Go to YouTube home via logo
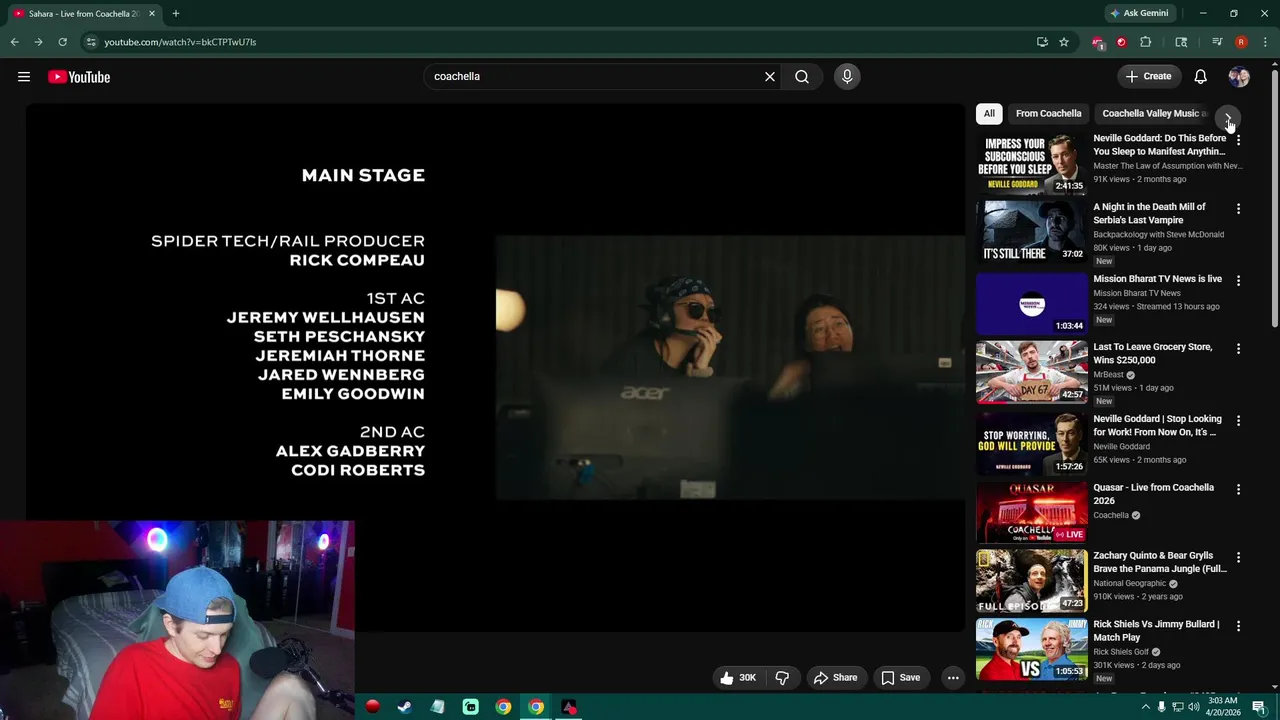Screen dimensions: 1280x720 point(79,77)
